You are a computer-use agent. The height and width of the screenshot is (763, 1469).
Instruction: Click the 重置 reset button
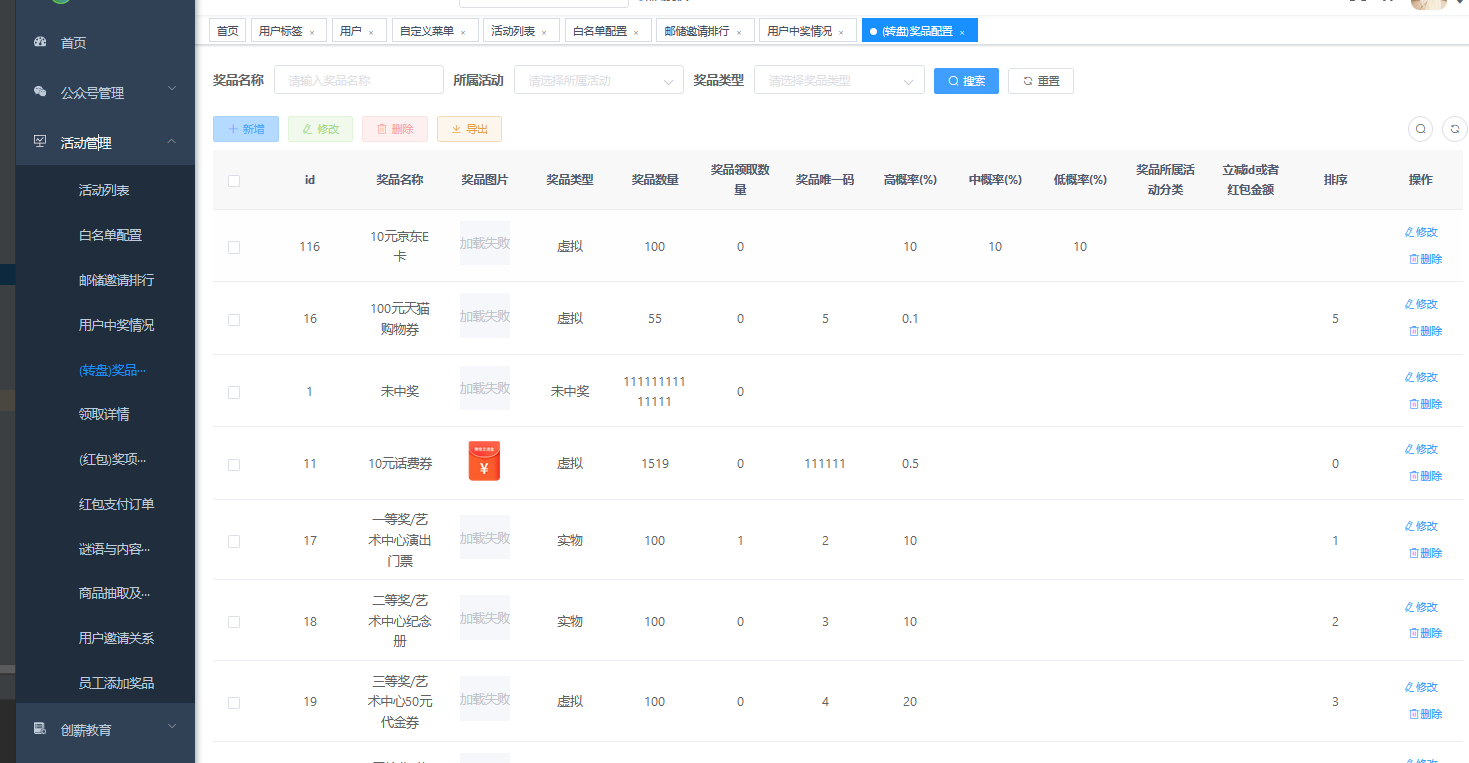(1041, 81)
